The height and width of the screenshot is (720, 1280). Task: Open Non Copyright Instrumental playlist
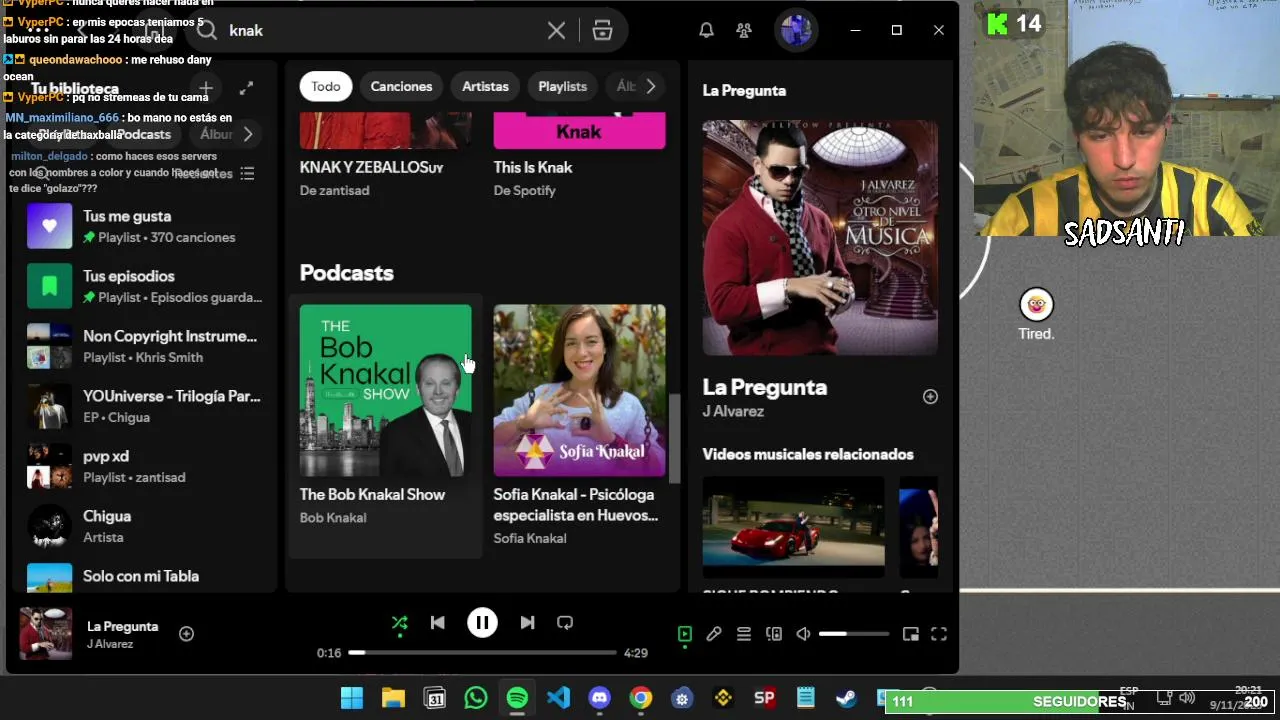click(x=143, y=346)
